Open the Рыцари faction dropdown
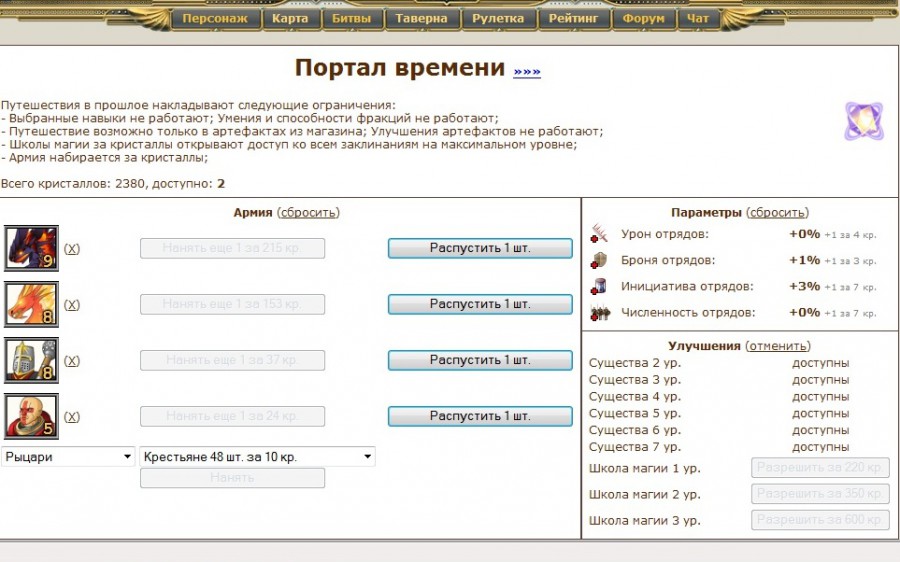Viewport: 900px width, 562px height. click(68, 457)
